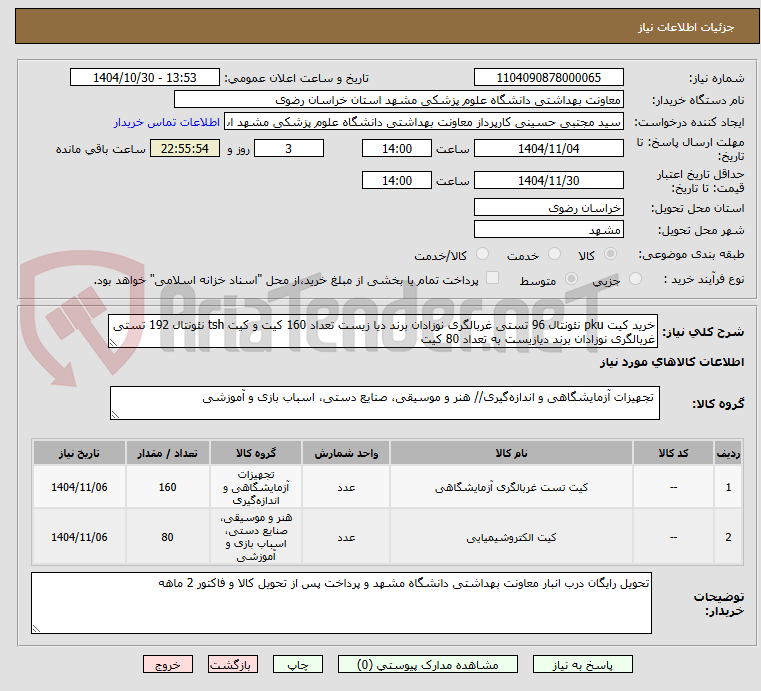Click the quantity cell 160
Image resolution: width=761 pixels, height=691 pixels.
coord(167,487)
